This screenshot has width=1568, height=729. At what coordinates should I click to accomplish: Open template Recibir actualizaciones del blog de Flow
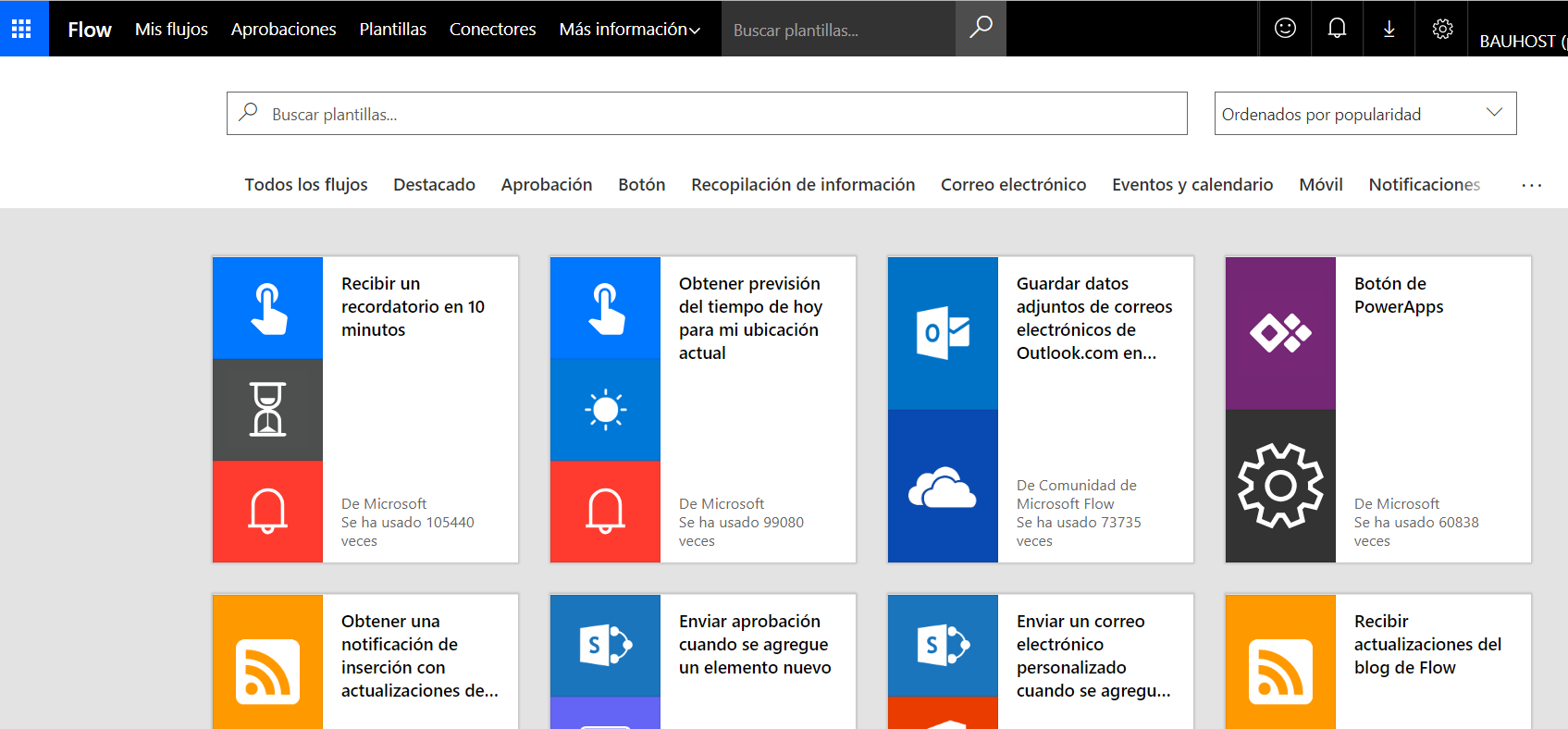1427,644
